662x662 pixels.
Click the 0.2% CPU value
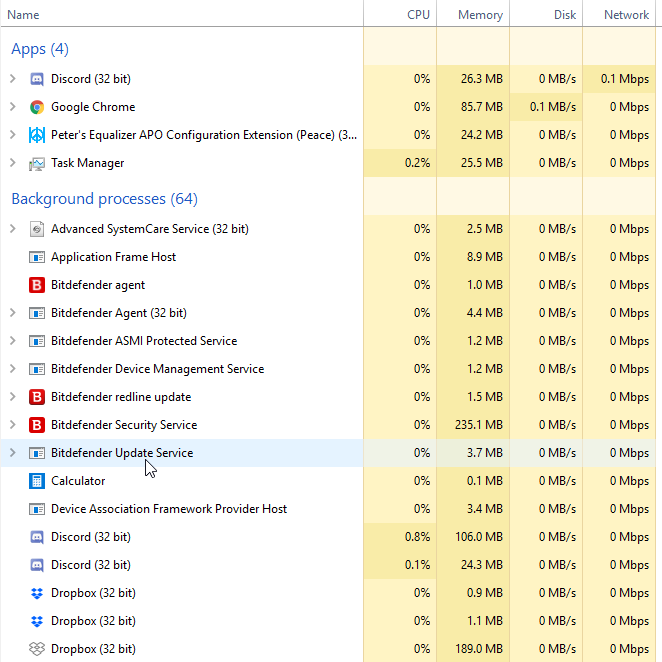(417, 163)
